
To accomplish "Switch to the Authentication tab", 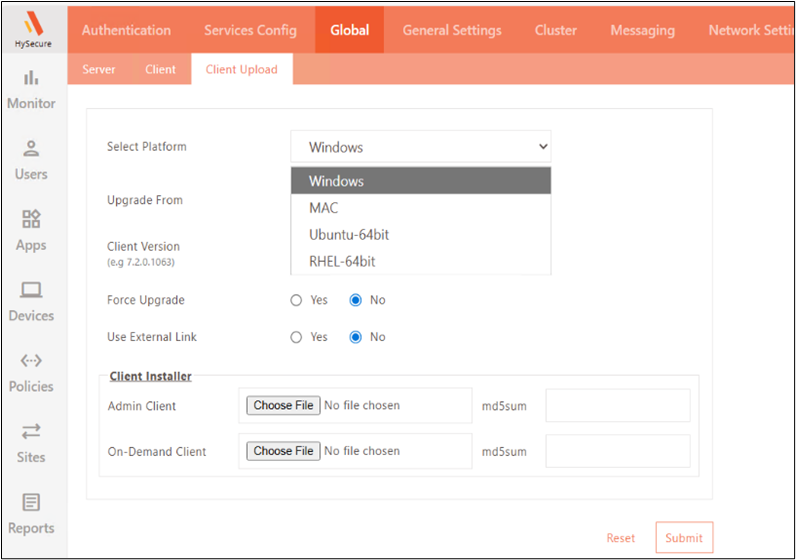I will [x=126, y=30].
